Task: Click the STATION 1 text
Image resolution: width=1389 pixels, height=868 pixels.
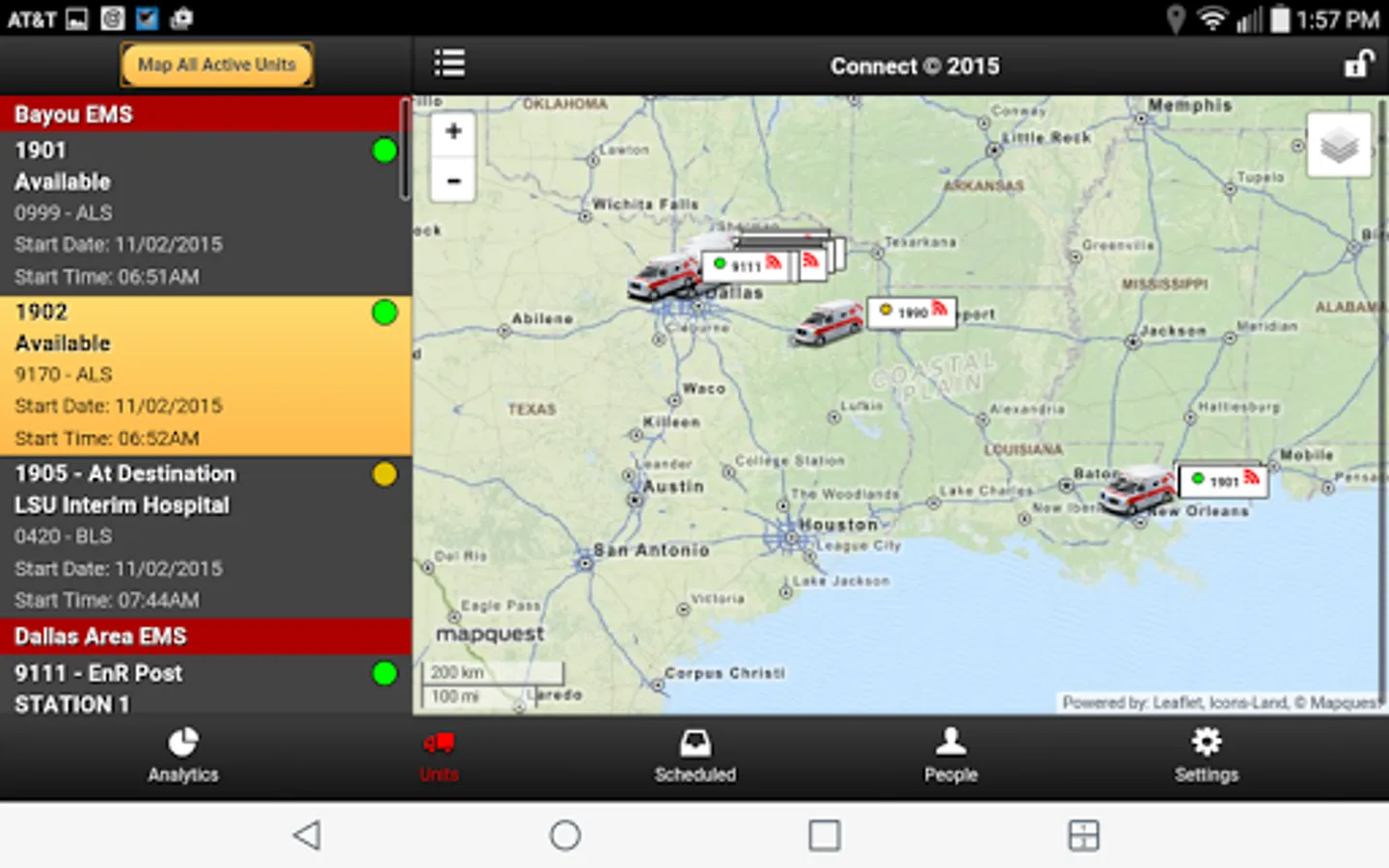Action: pos(72,705)
